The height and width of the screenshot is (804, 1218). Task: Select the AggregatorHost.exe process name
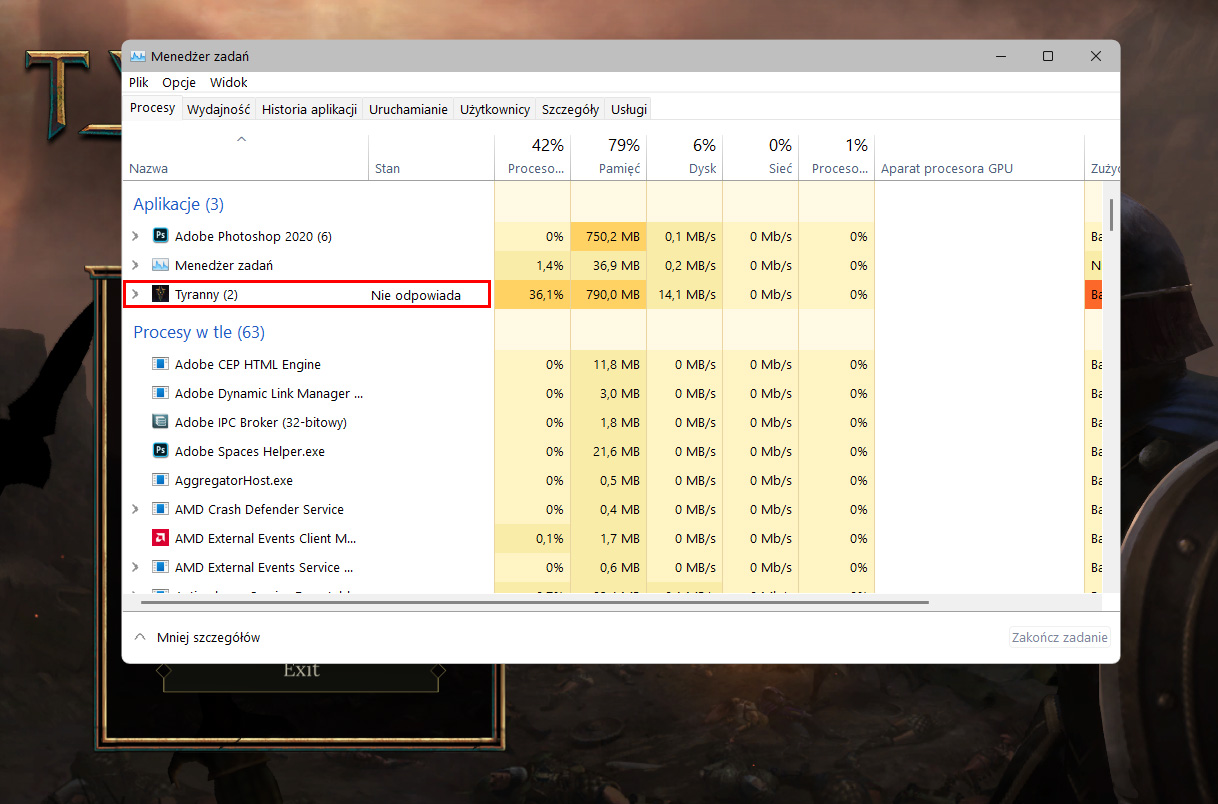point(234,481)
